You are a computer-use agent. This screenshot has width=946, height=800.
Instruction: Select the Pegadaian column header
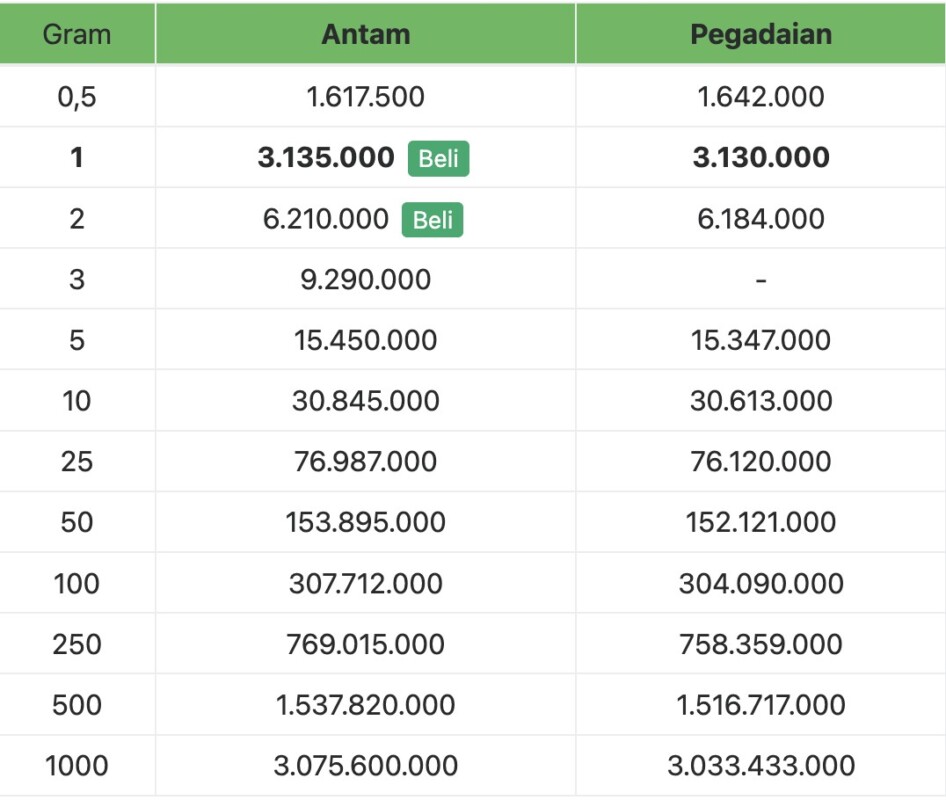point(760,34)
